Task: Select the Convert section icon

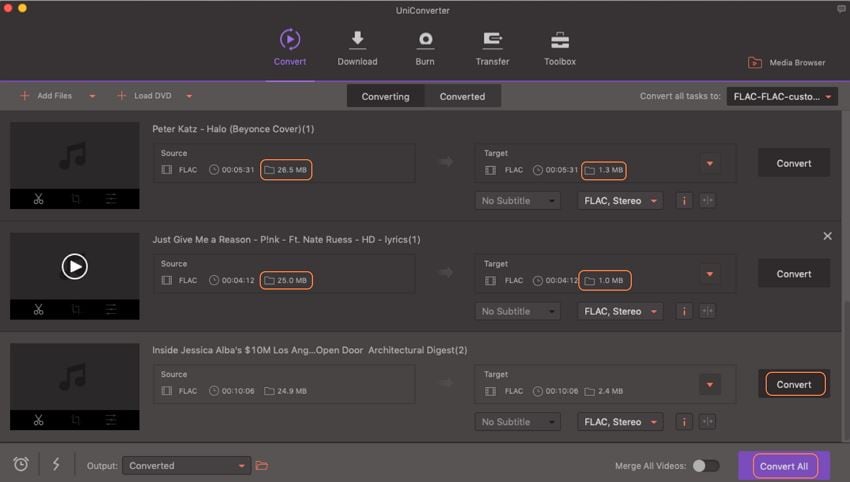Action: coord(290,40)
